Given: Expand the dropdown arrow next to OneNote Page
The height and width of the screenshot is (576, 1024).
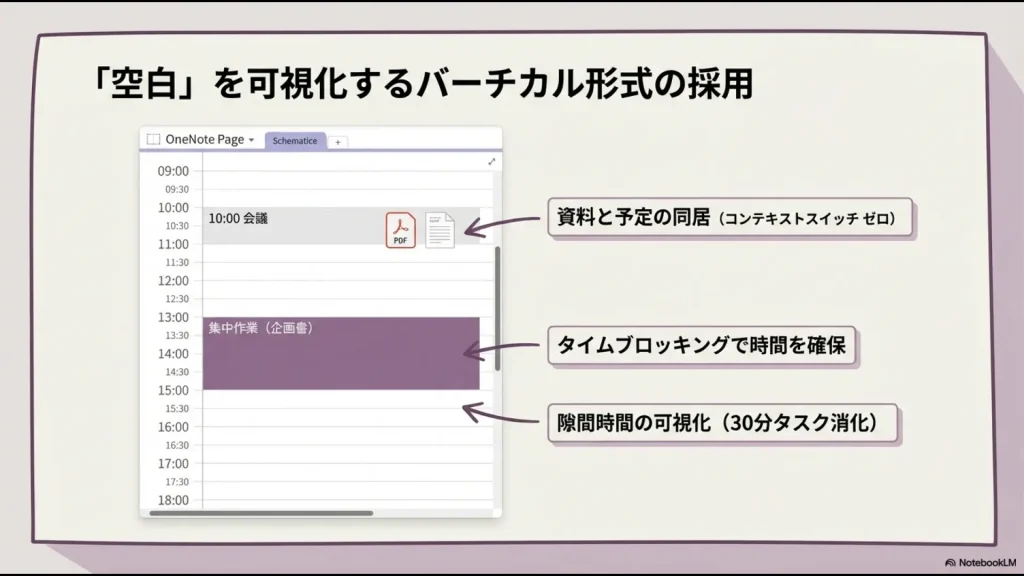Looking at the screenshot, I should (252, 141).
